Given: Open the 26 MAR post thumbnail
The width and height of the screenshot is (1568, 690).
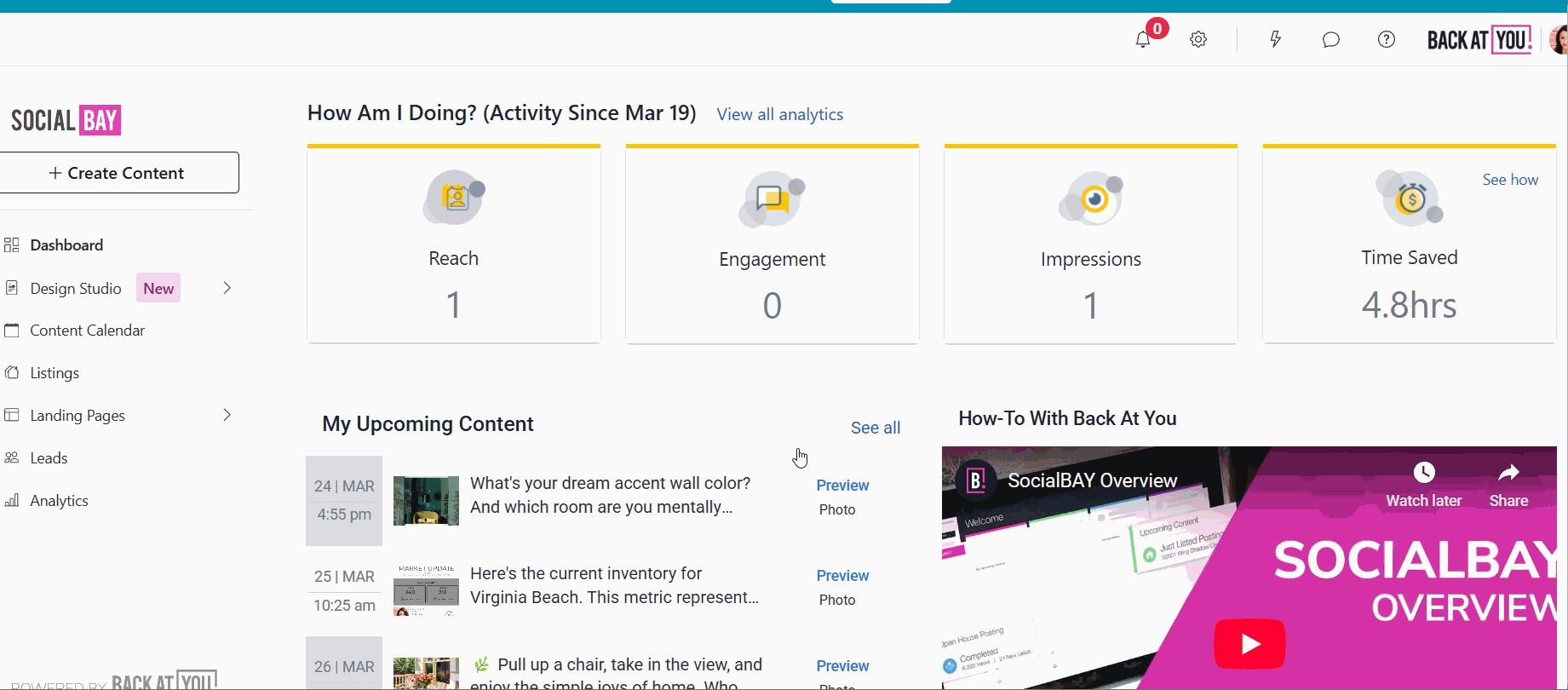Looking at the screenshot, I should click(426, 673).
